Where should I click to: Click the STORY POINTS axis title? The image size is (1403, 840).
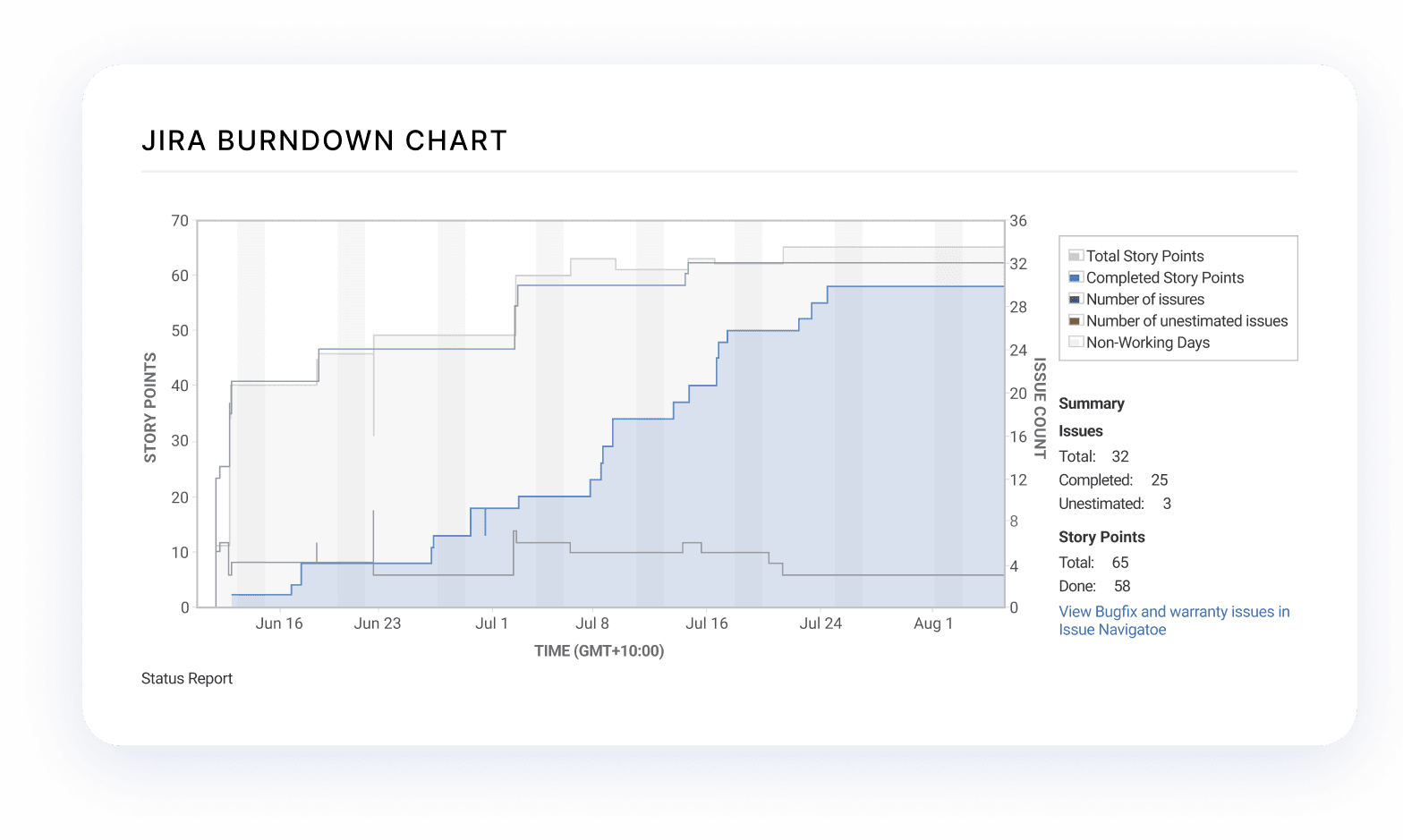pos(150,408)
